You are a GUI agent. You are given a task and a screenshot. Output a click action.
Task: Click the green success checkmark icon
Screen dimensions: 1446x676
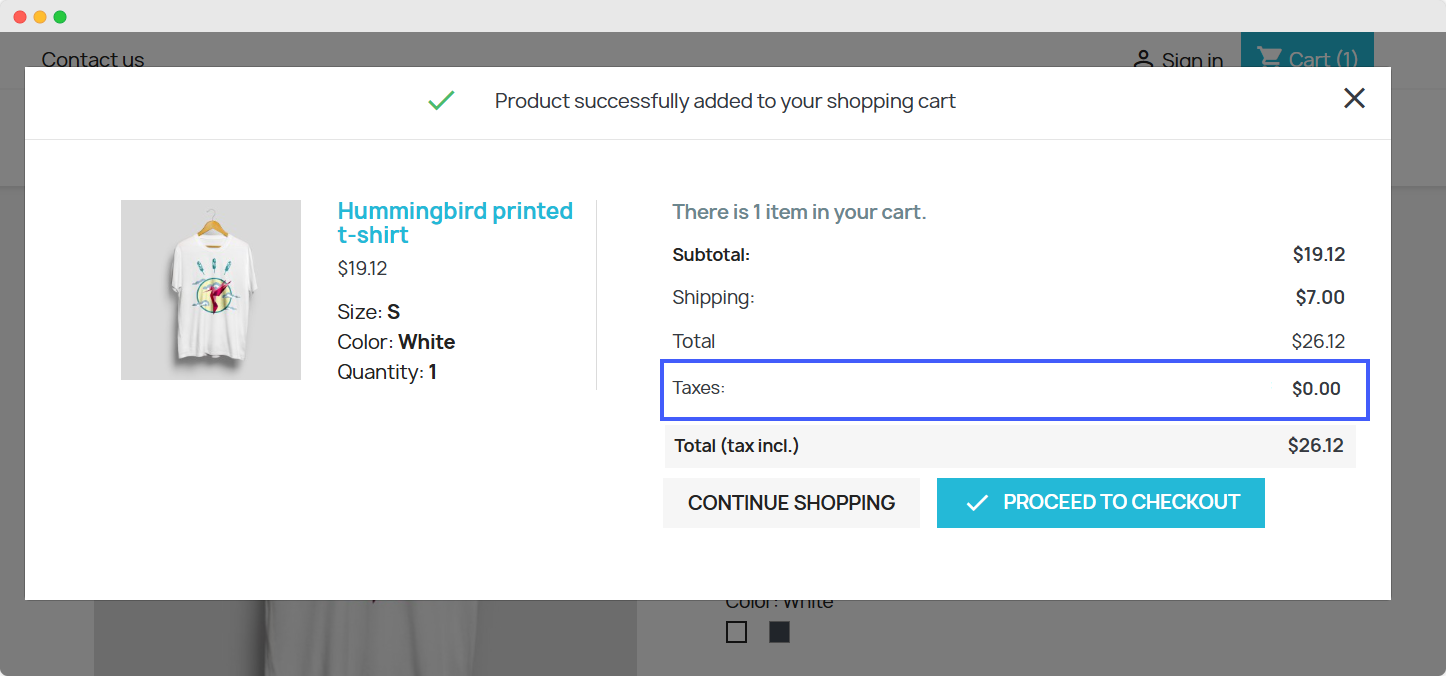[441, 100]
